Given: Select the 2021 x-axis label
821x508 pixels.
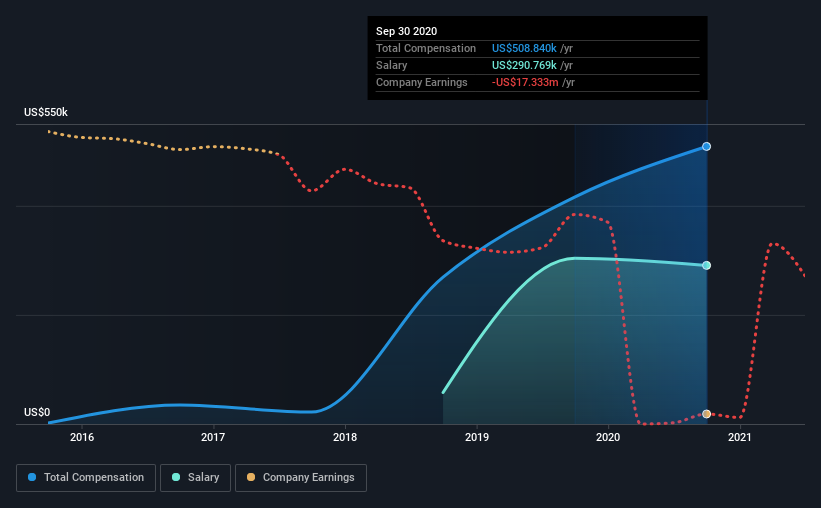Looking at the screenshot, I should (740, 437).
